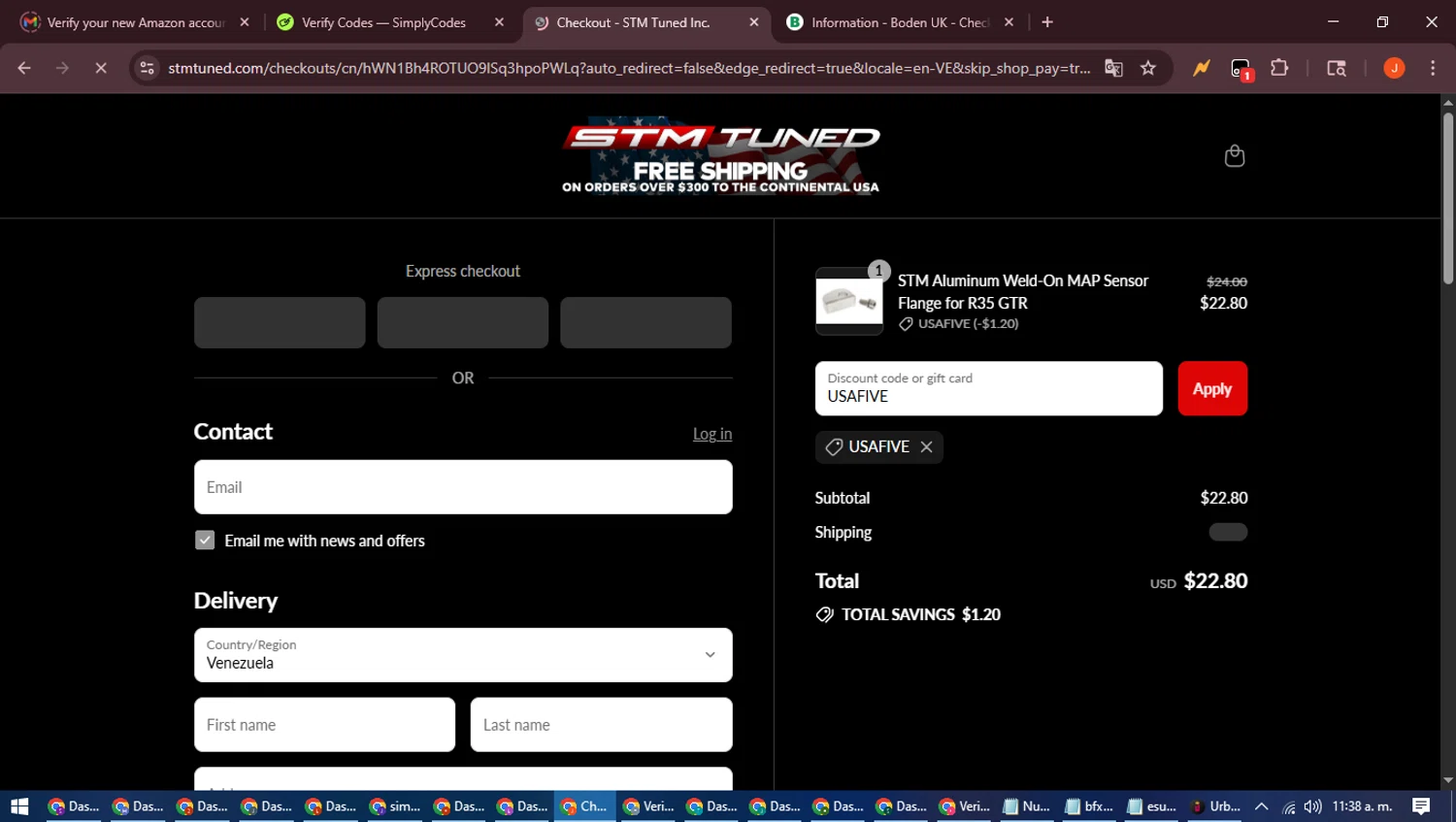The width and height of the screenshot is (1456, 822).
Task: Click the first Express checkout placeholder button
Action: [x=280, y=322]
